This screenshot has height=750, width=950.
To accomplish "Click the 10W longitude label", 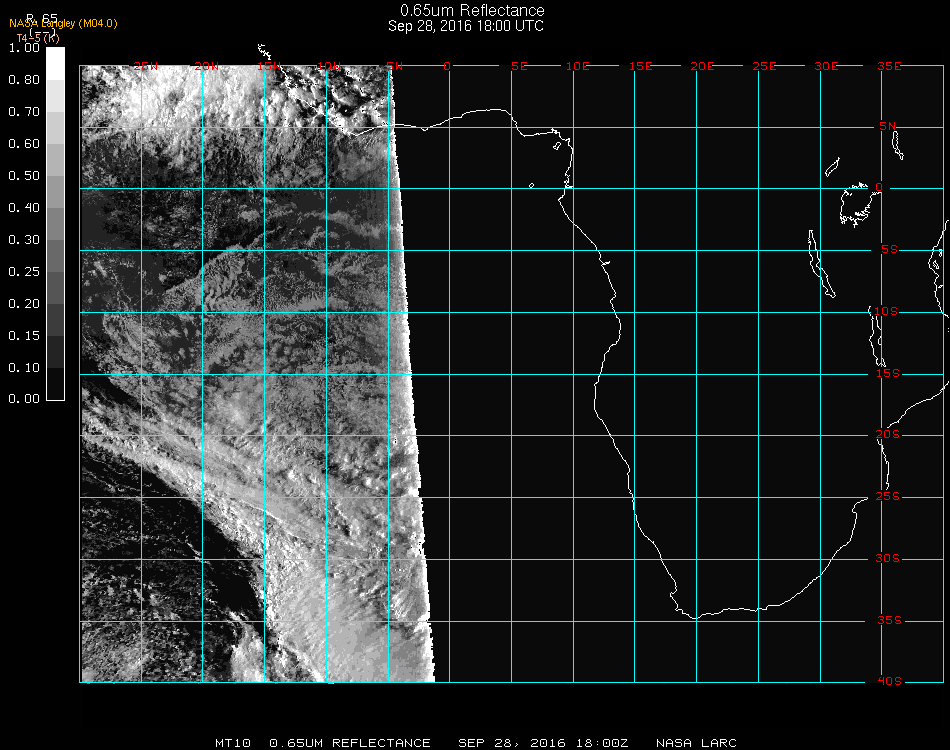I will click(x=329, y=67).
